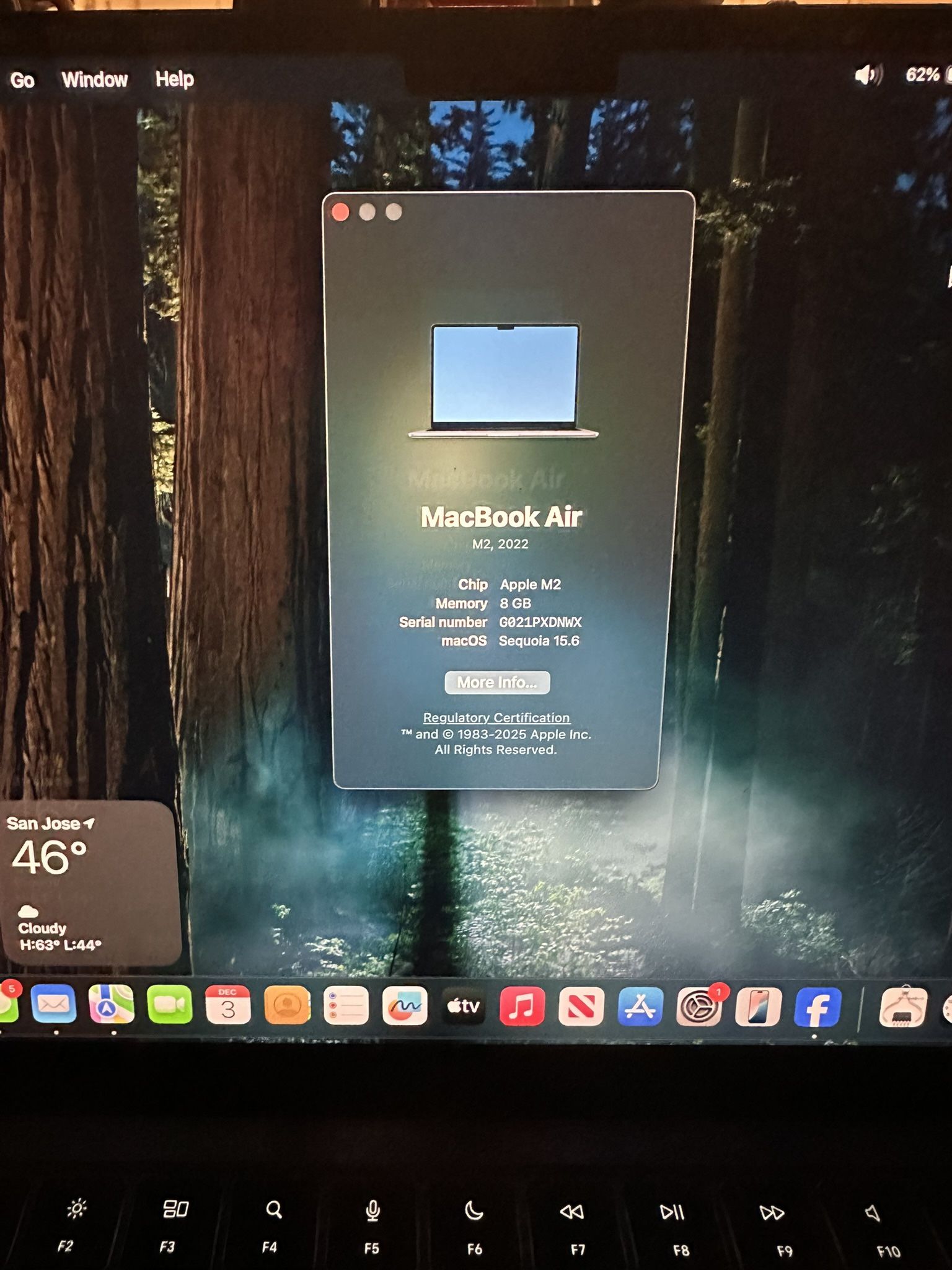Click the Cloudy condition in weather widget

point(42,928)
